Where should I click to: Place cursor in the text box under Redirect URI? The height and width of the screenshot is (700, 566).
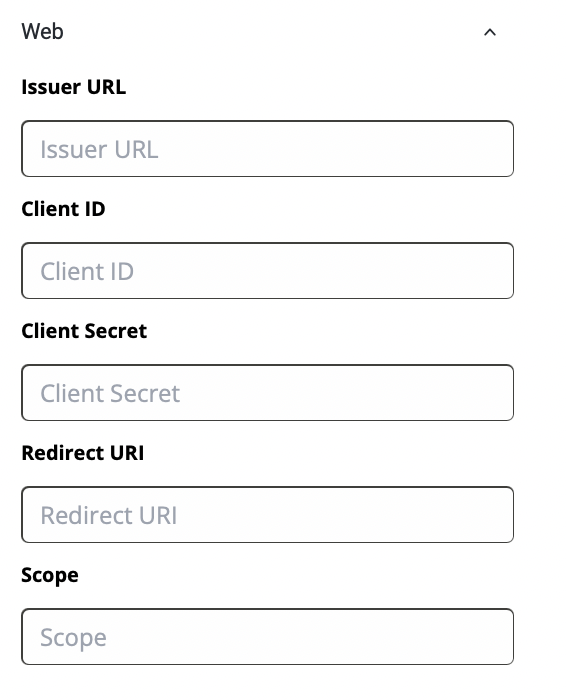pyautogui.click(x=267, y=514)
